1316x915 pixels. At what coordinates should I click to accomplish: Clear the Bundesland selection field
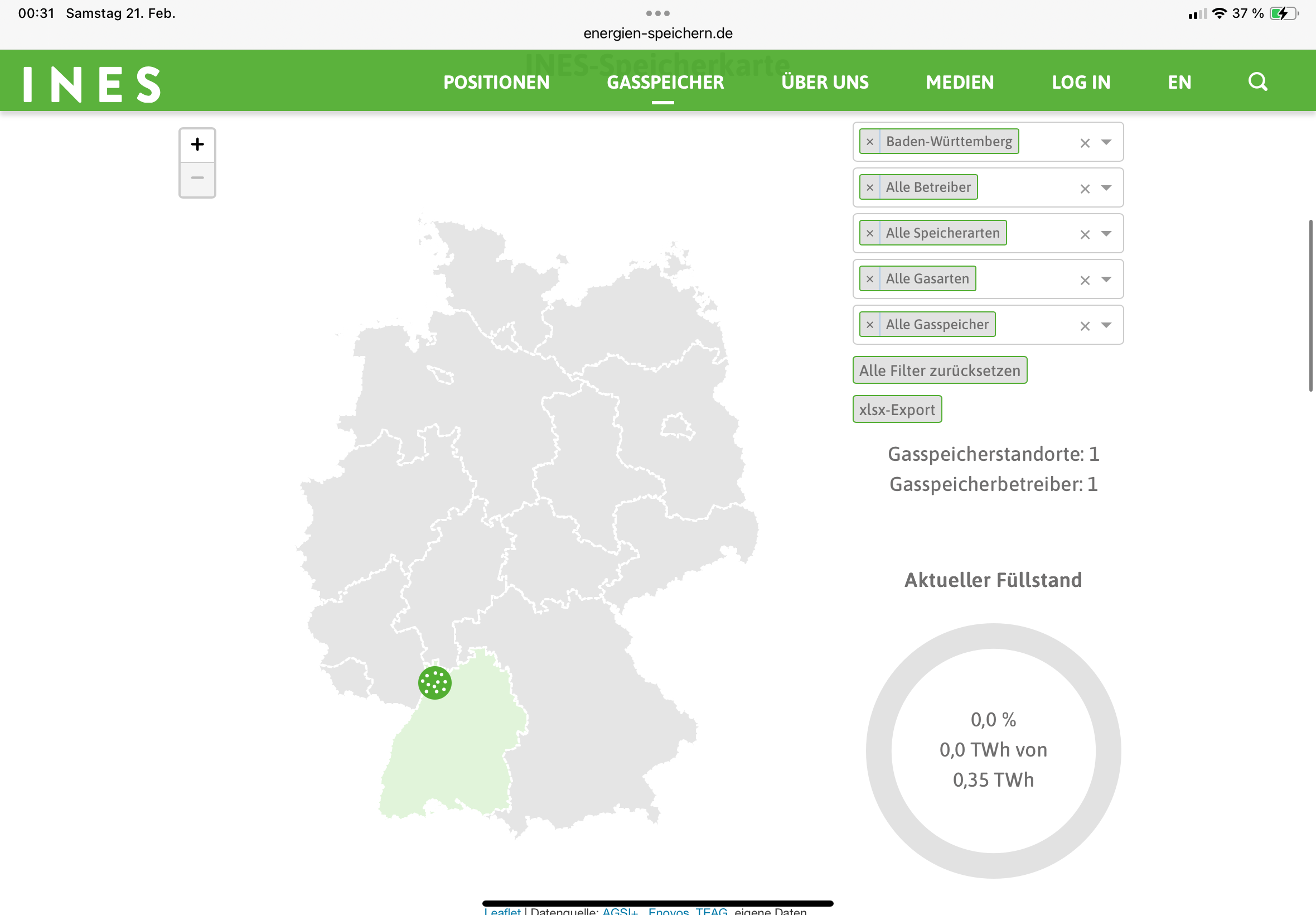pyautogui.click(x=1085, y=143)
